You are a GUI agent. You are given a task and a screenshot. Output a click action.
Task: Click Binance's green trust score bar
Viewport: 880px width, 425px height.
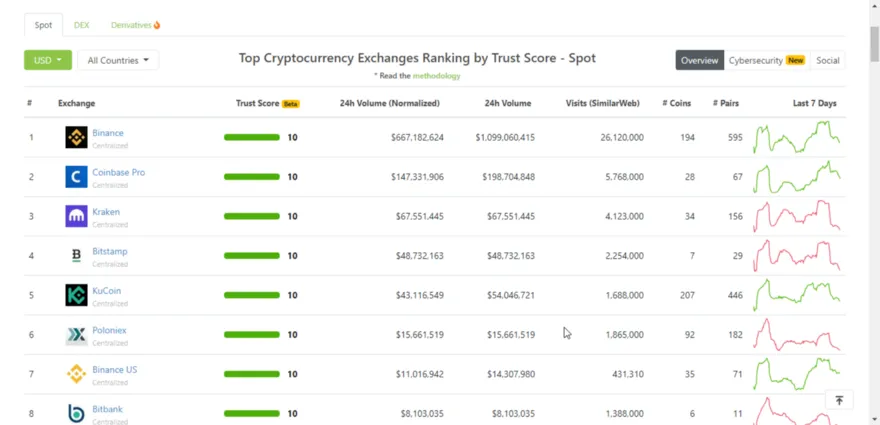[x=251, y=137]
